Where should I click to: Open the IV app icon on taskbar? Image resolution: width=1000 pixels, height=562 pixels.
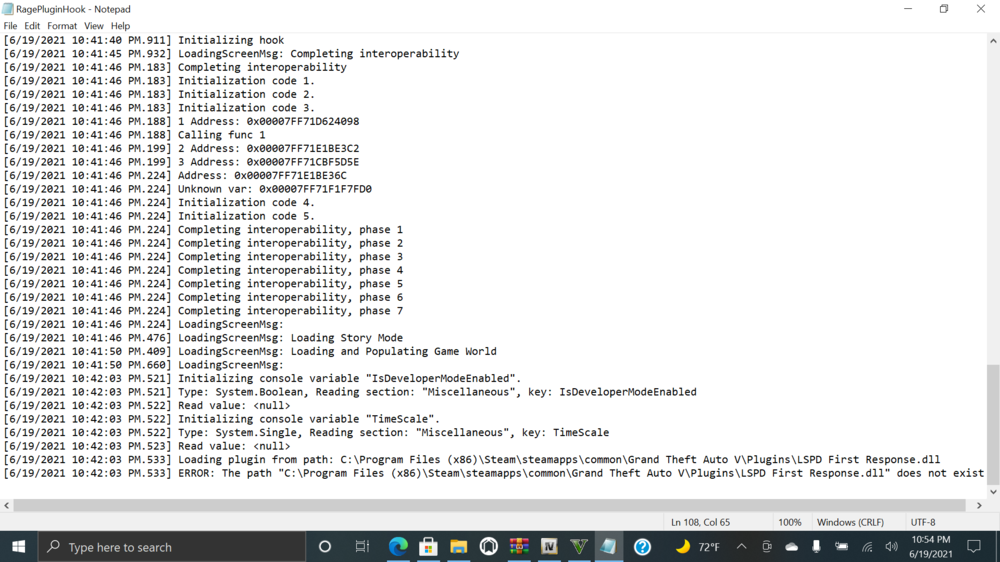[x=549, y=547]
